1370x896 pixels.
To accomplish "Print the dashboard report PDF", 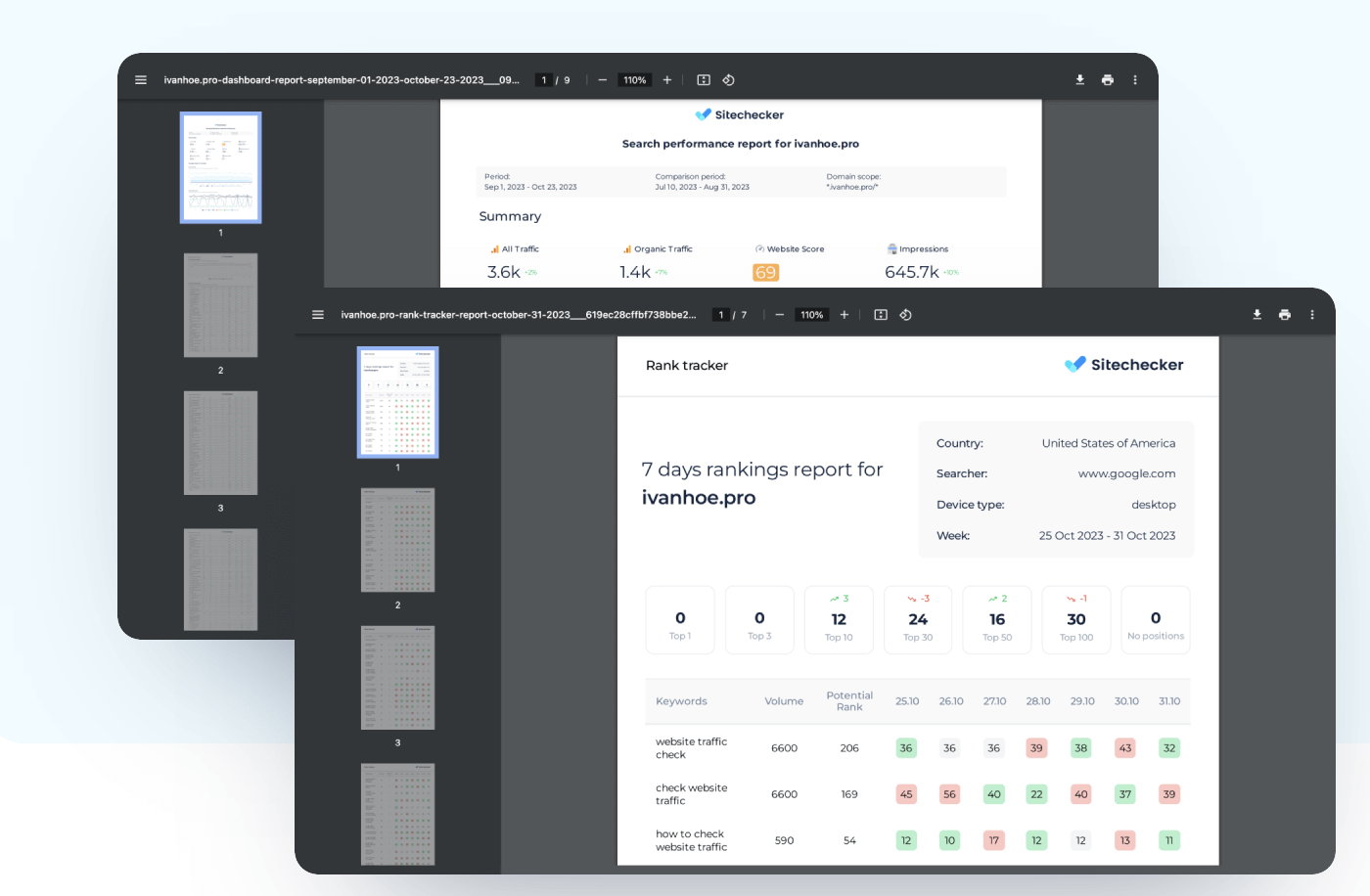I will point(1108,80).
